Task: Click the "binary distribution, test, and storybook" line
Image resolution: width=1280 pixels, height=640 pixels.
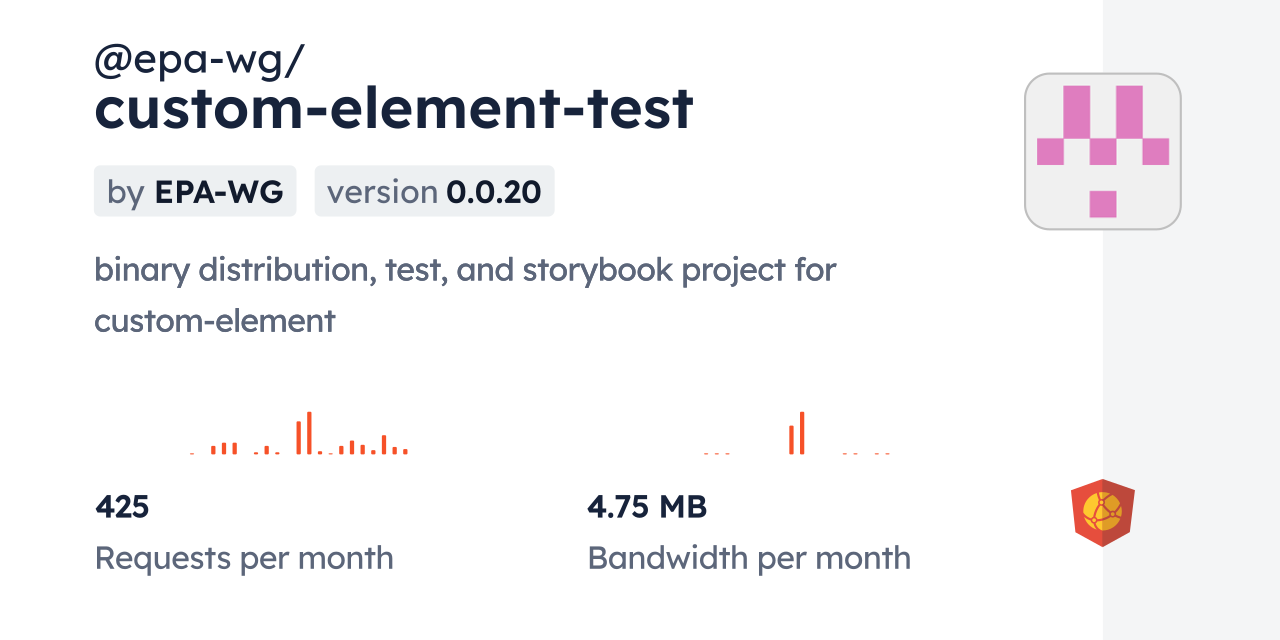Action: coord(465,269)
